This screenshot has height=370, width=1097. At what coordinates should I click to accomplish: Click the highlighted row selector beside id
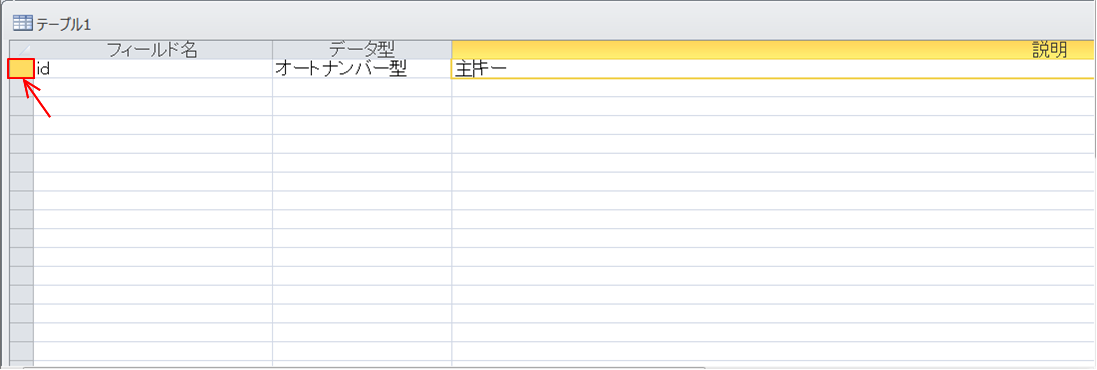pos(21,69)
